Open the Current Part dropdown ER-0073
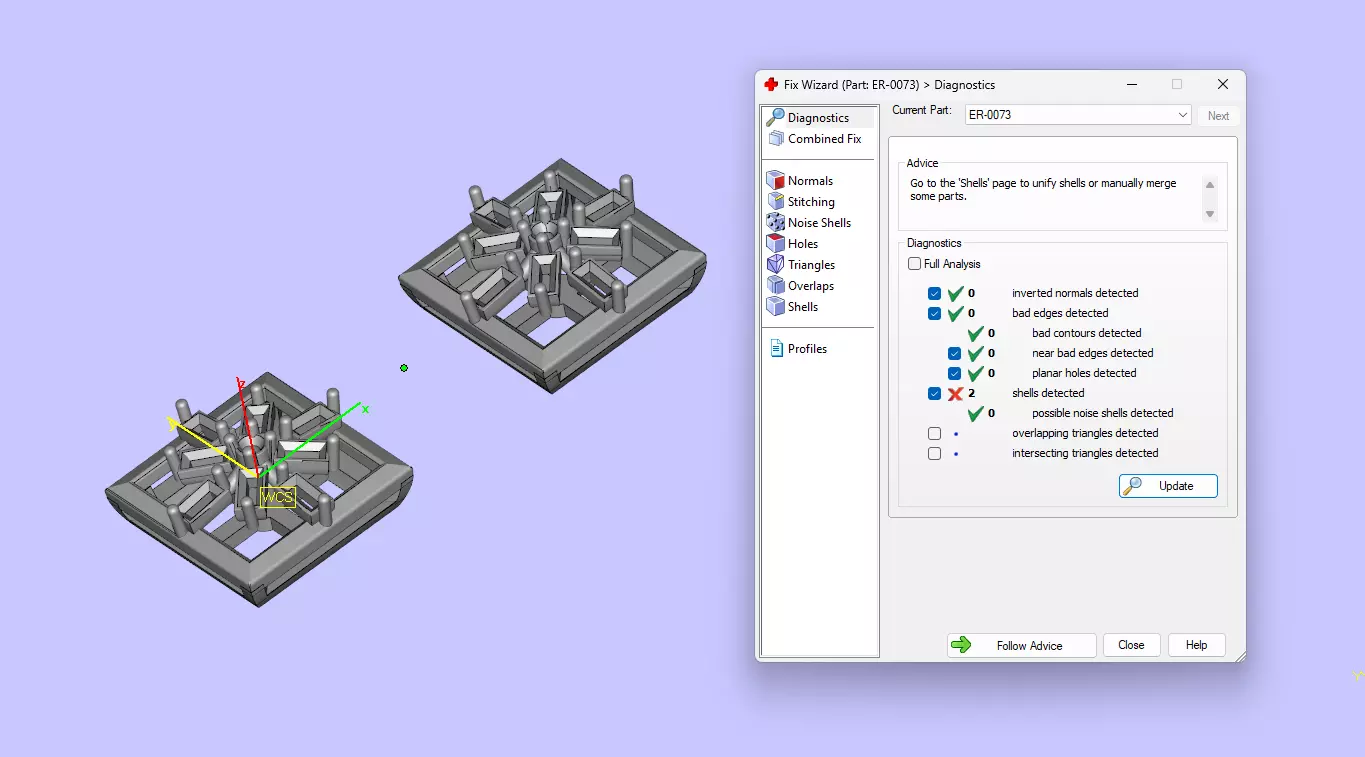The image size is (1365, 757). [1078, 115]
